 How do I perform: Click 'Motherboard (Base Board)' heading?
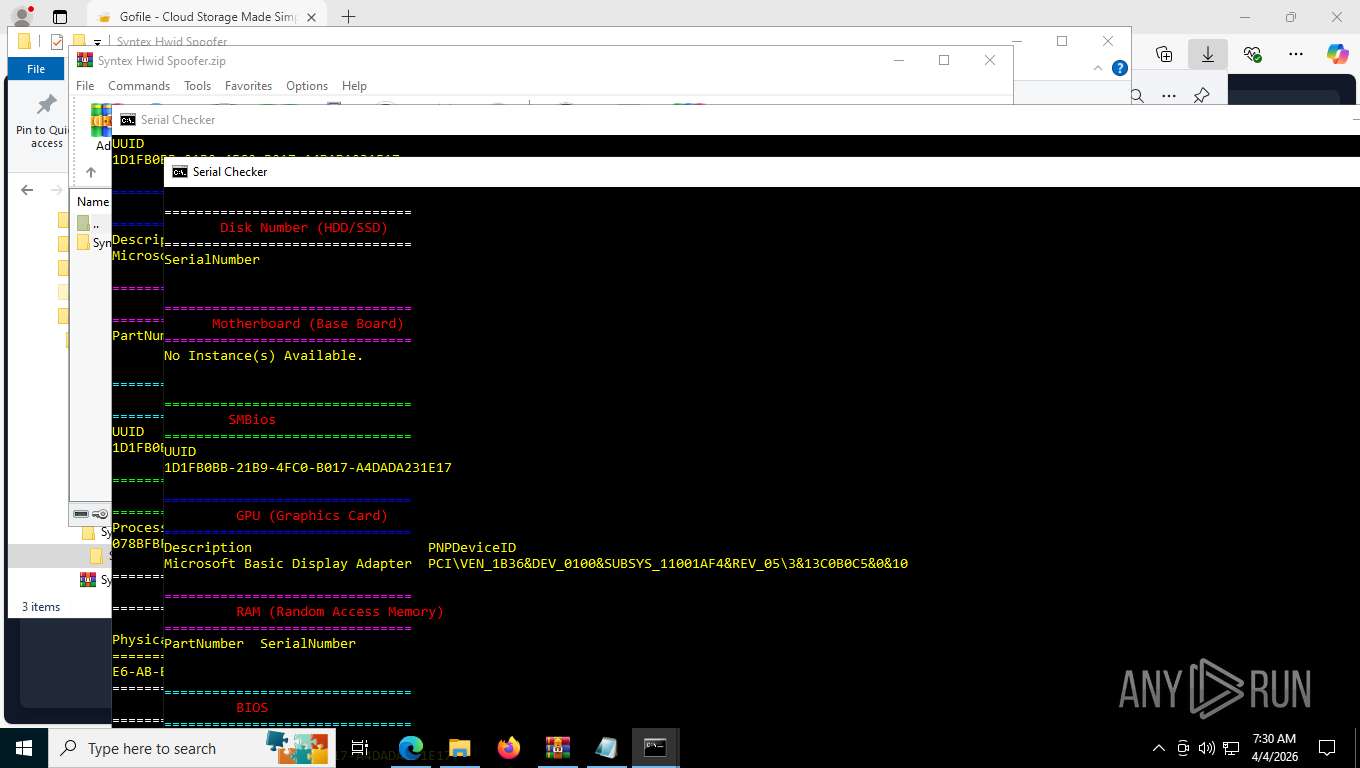[x=308, y=323]
